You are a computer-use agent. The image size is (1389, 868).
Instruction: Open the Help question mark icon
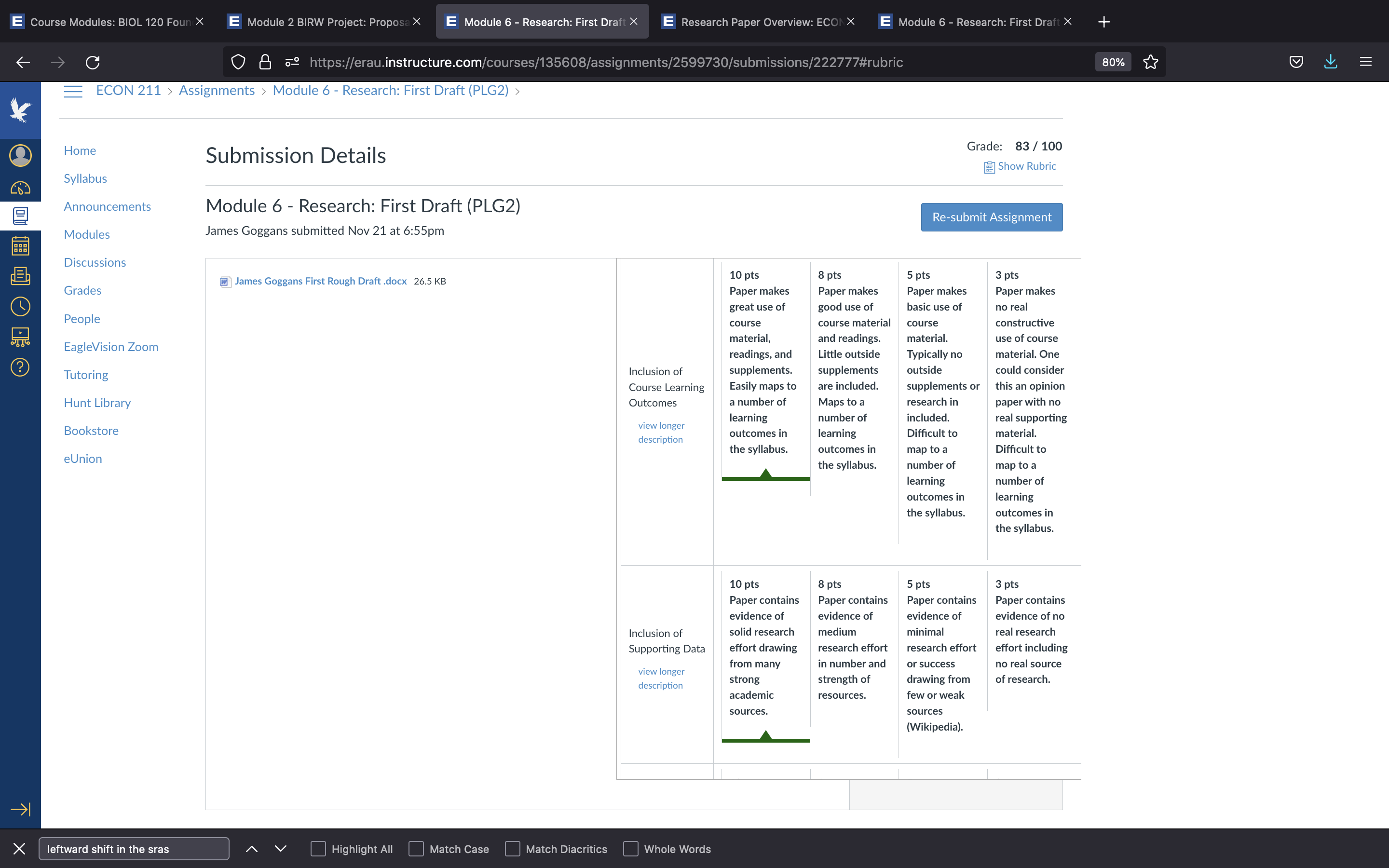[x=20, y=367]
